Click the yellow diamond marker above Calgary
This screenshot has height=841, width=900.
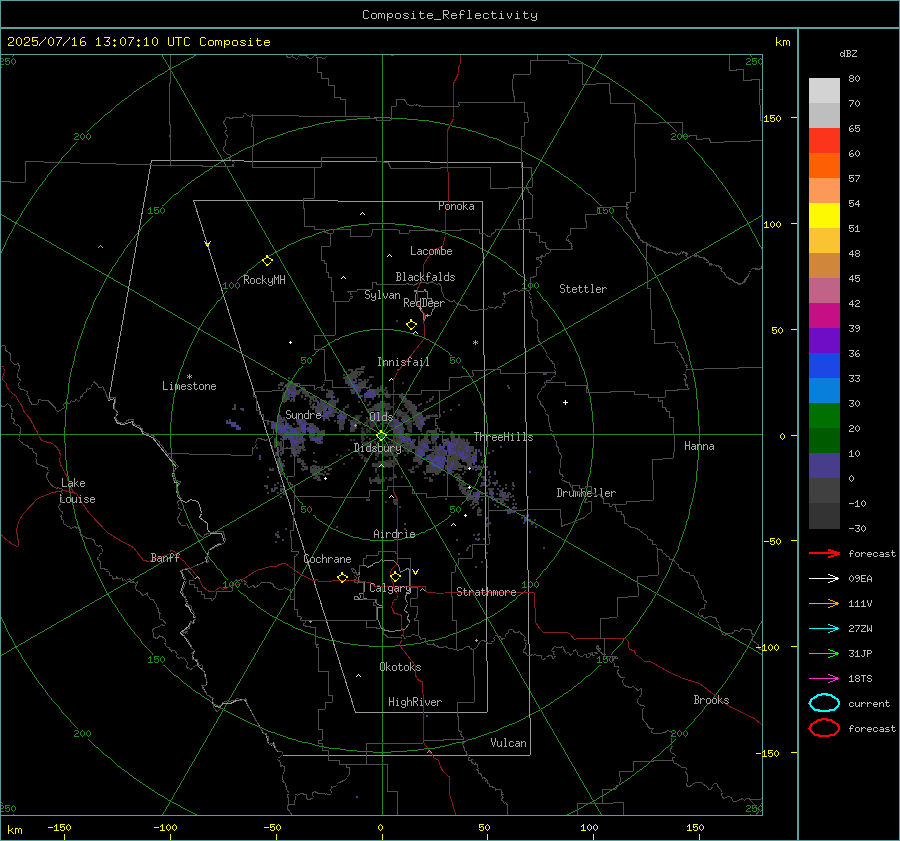click(x=395, y=576)
